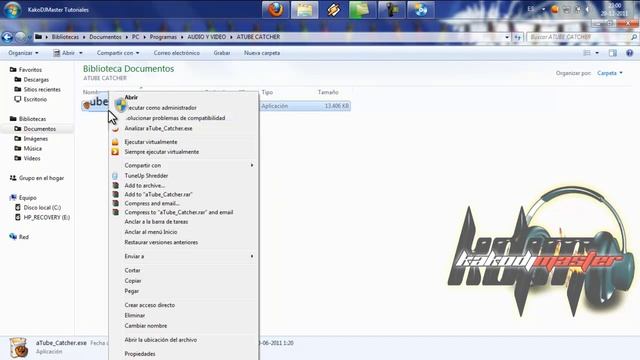
Task: Choose Cortar in context menu
Action: click(132, 270)
